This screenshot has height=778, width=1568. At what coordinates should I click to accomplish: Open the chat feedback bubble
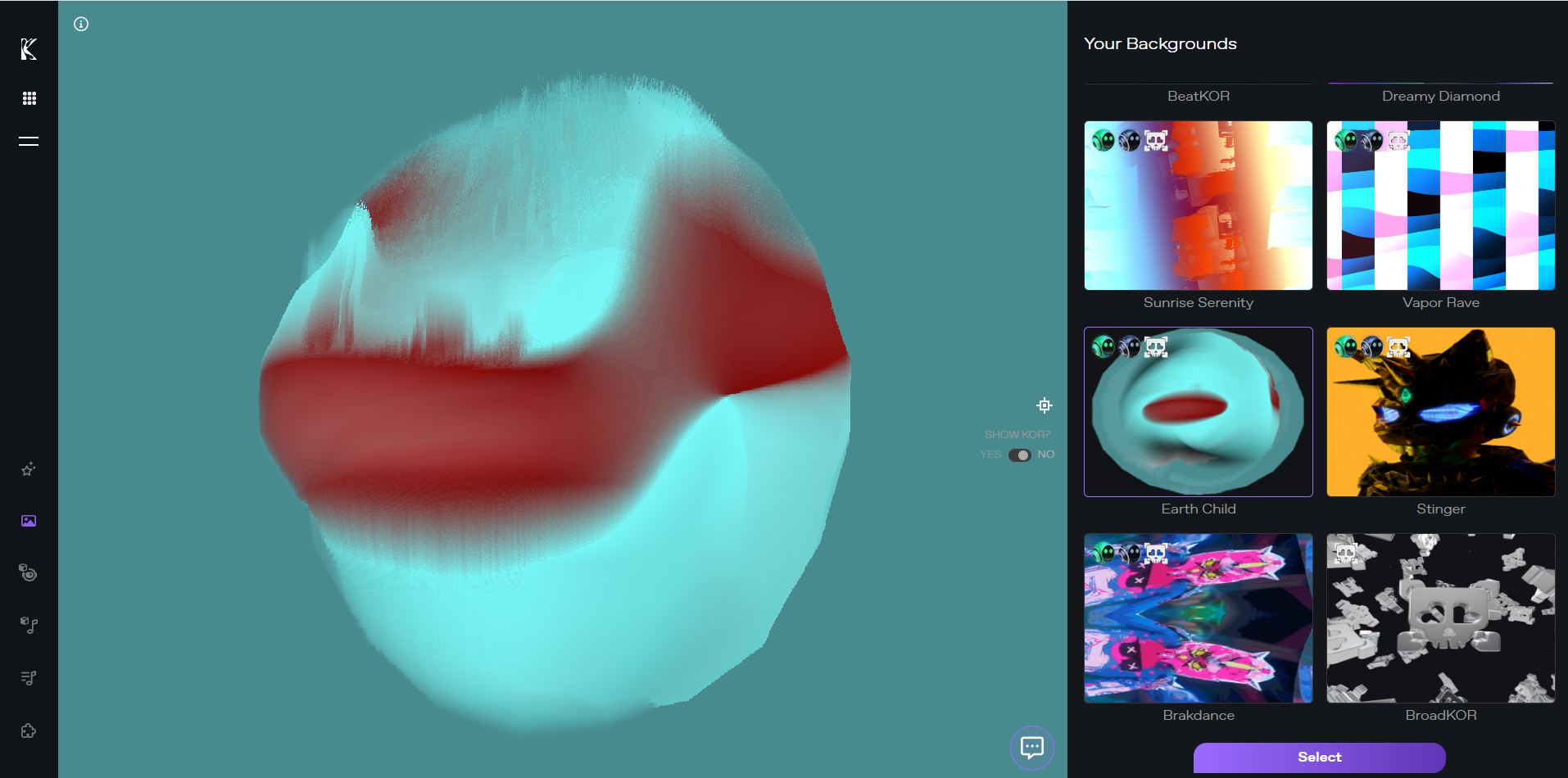coord(1031,748)
